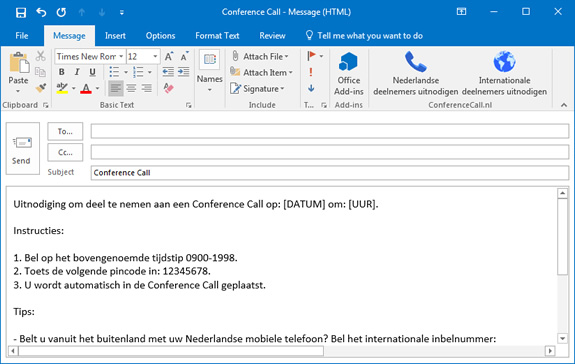The width and height of the screenshot is (575, 364).
Task: Click the Cut scissors icon
Action: coord(40,56)
